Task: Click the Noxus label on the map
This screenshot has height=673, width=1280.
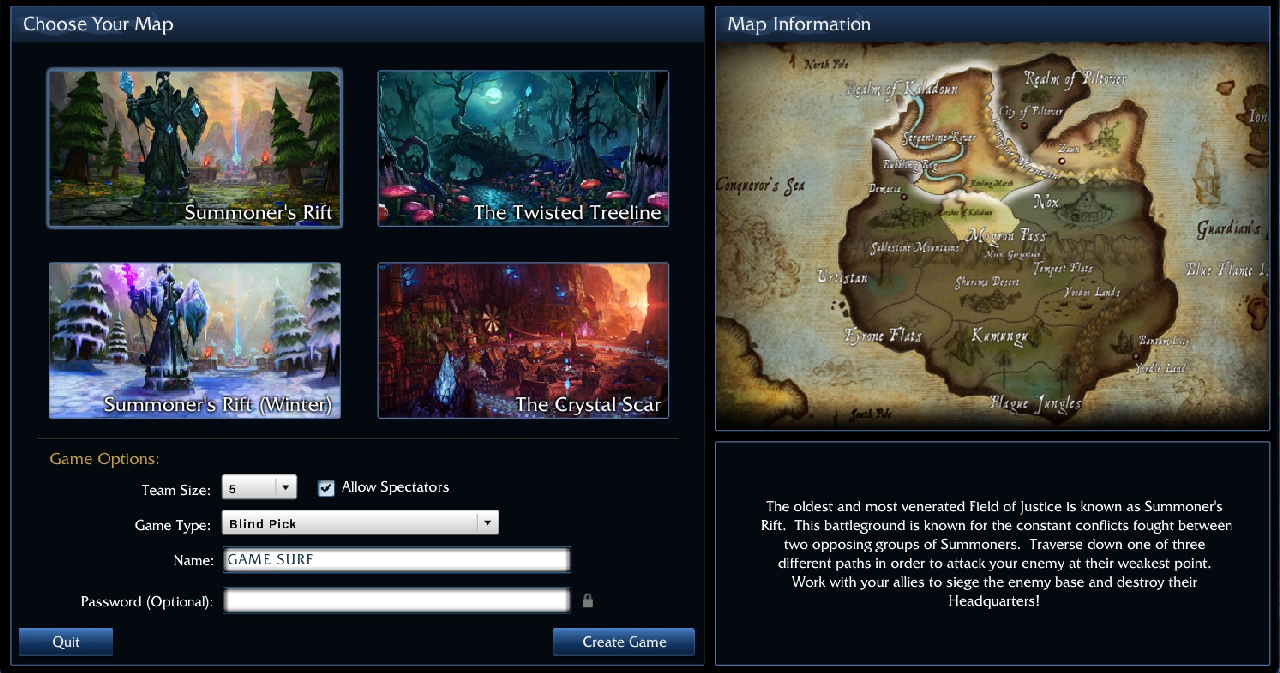Action: (1047, 202)
